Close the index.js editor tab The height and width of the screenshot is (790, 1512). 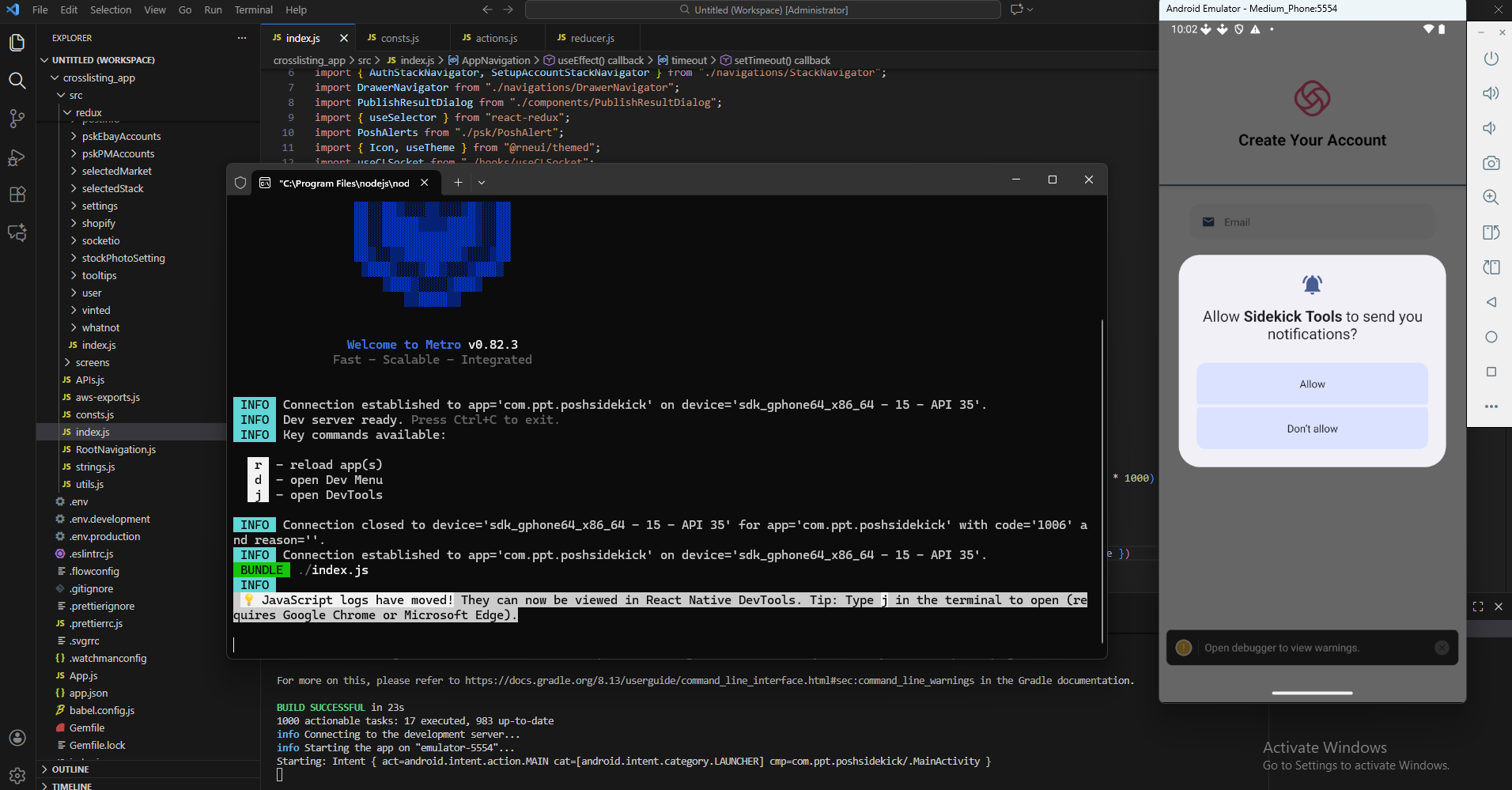click(x=343, y=38)
